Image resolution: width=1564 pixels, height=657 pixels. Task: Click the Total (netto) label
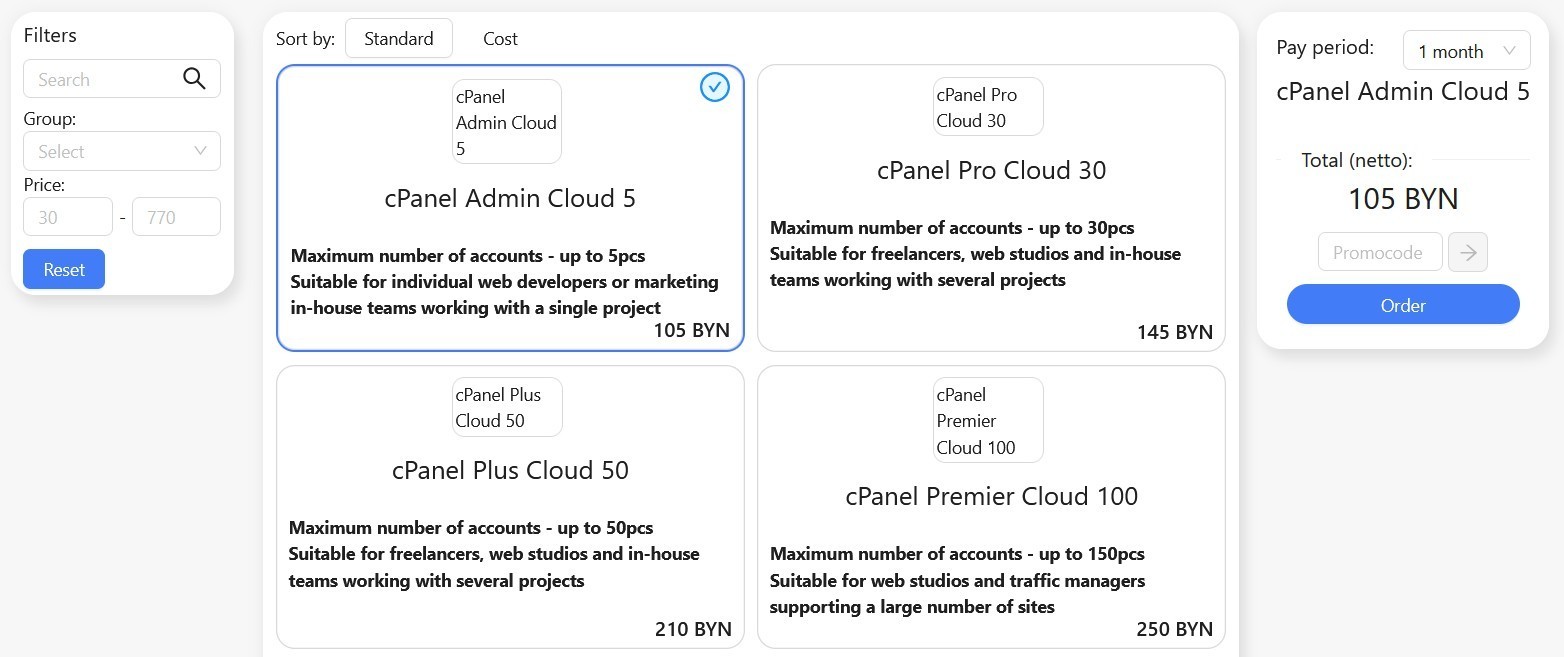coord(1357,160)
